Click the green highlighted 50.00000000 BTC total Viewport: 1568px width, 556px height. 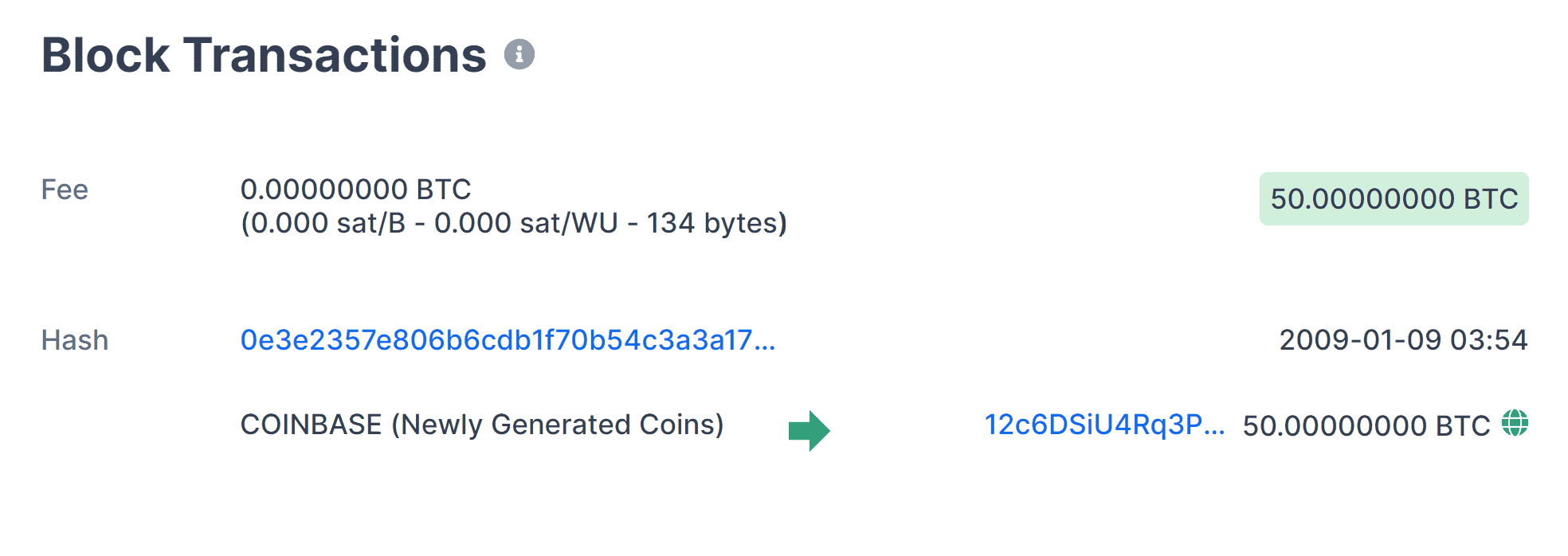coord(1395,199)
